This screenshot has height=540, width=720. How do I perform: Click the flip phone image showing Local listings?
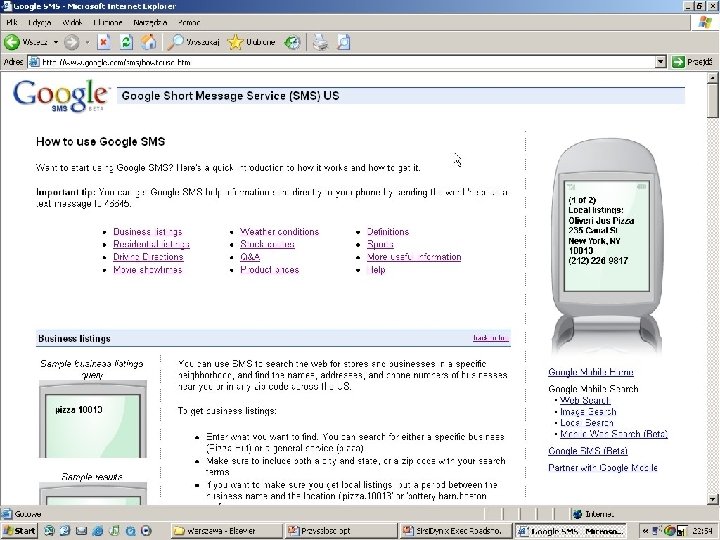(x=607, y=246)
